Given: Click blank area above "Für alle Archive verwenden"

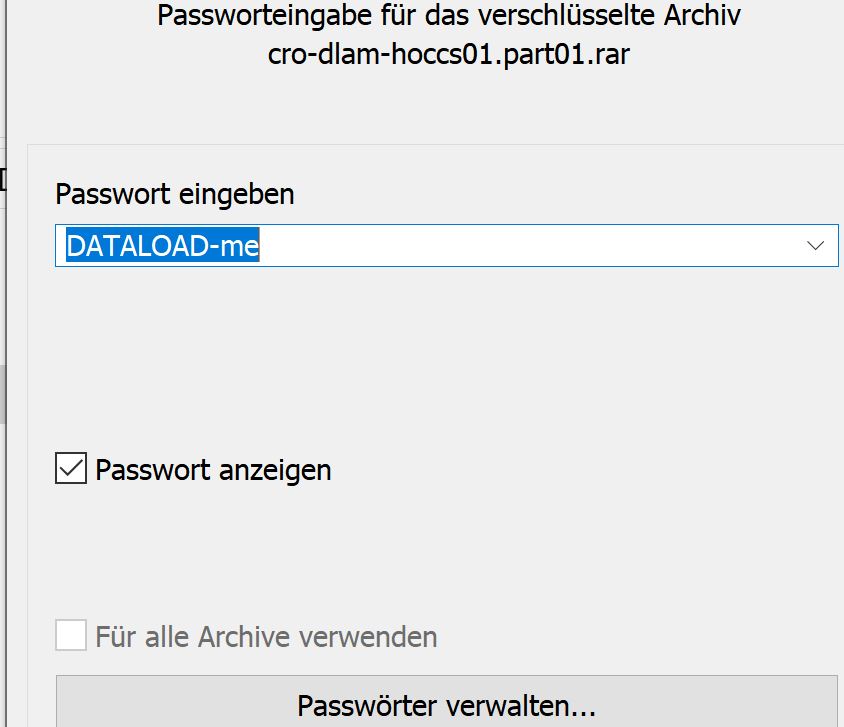Looking at the screenshot, I should 440,560.
